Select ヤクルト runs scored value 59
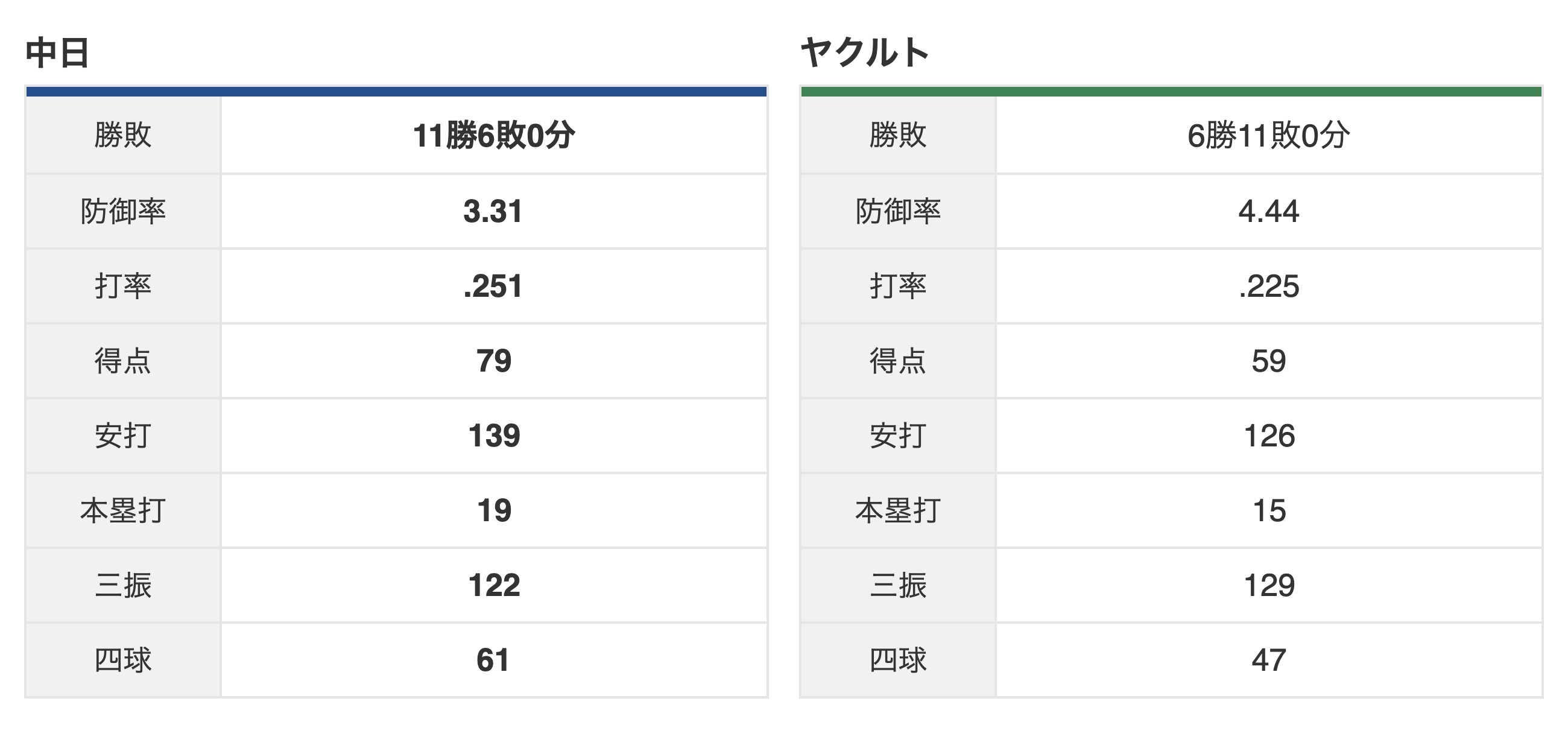Screen dimensions: 1568x742 1268,361
